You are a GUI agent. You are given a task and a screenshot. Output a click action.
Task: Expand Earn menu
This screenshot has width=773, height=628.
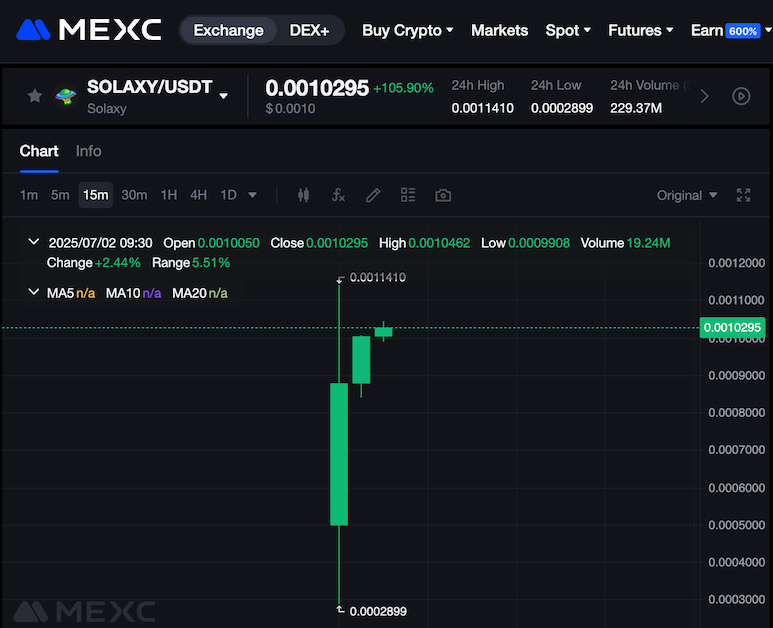731,30
